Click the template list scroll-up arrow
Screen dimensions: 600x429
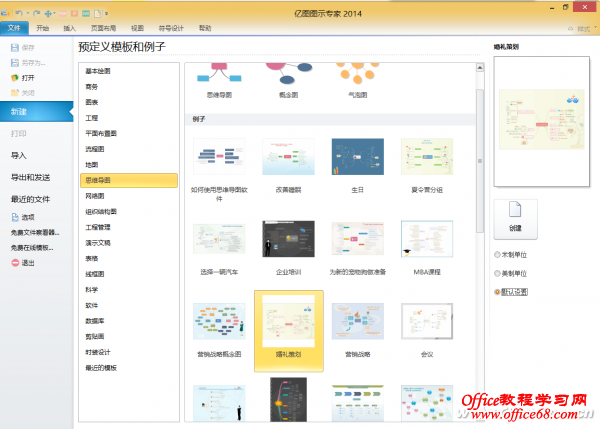point(480,68)
